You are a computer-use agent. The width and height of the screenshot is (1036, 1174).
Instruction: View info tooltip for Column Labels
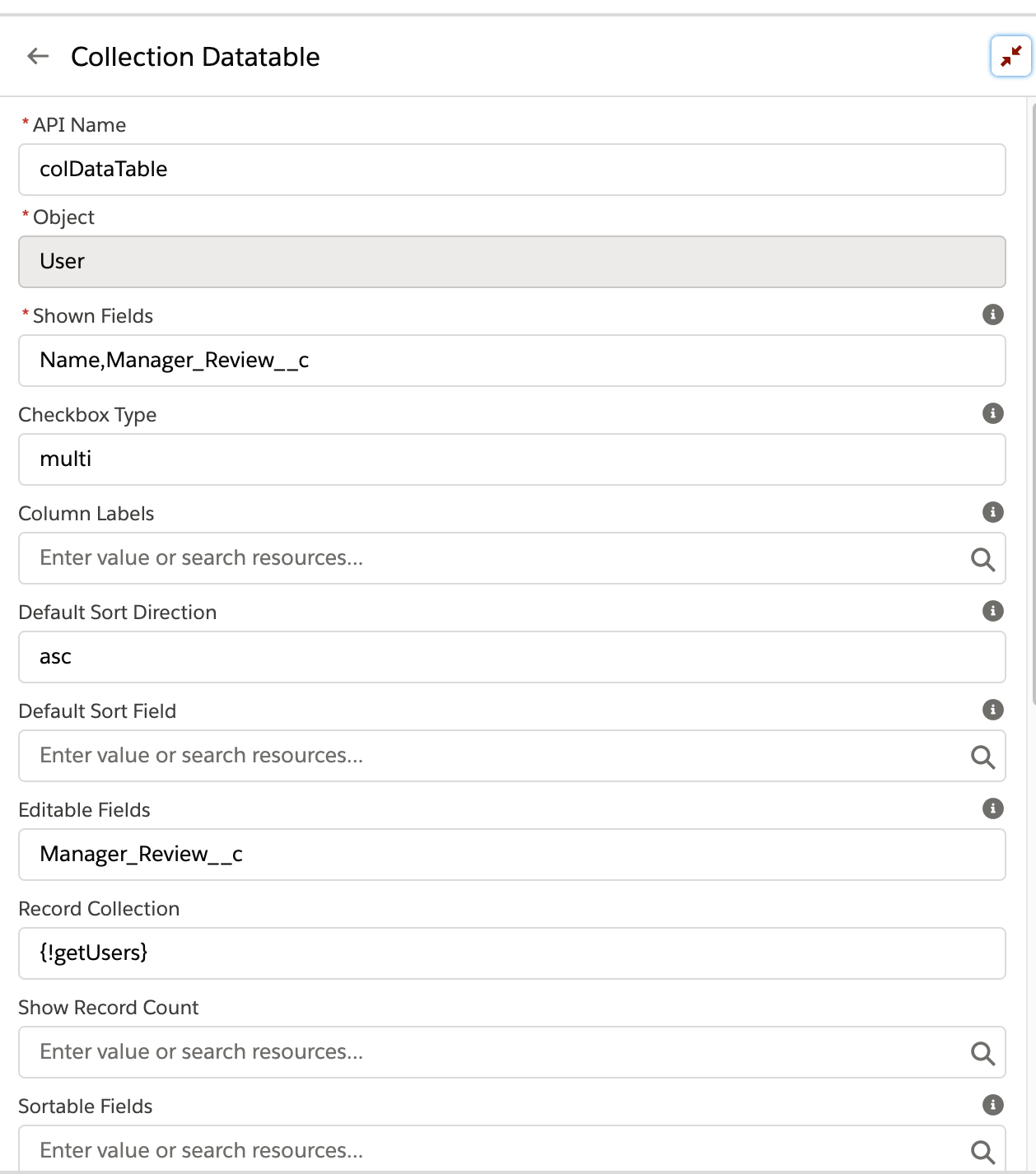click(993, 513)
